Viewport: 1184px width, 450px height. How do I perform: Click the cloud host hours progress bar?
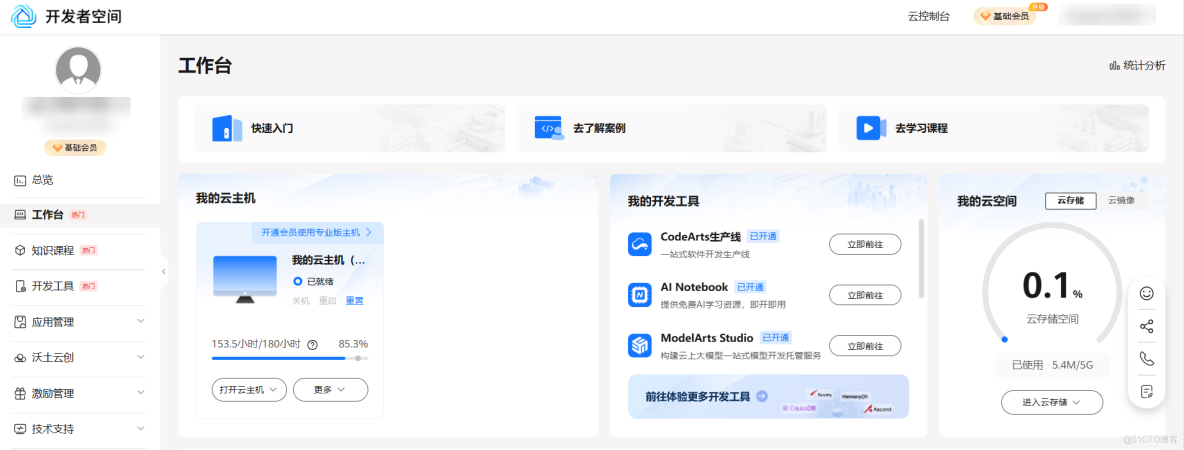pyautogui.click(x=290, y=358)
